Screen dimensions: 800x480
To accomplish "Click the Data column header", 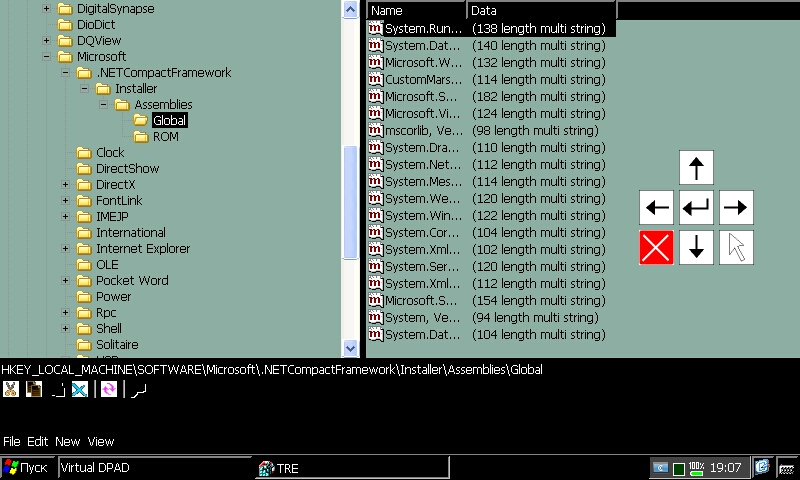I will [x=541, y=10].
